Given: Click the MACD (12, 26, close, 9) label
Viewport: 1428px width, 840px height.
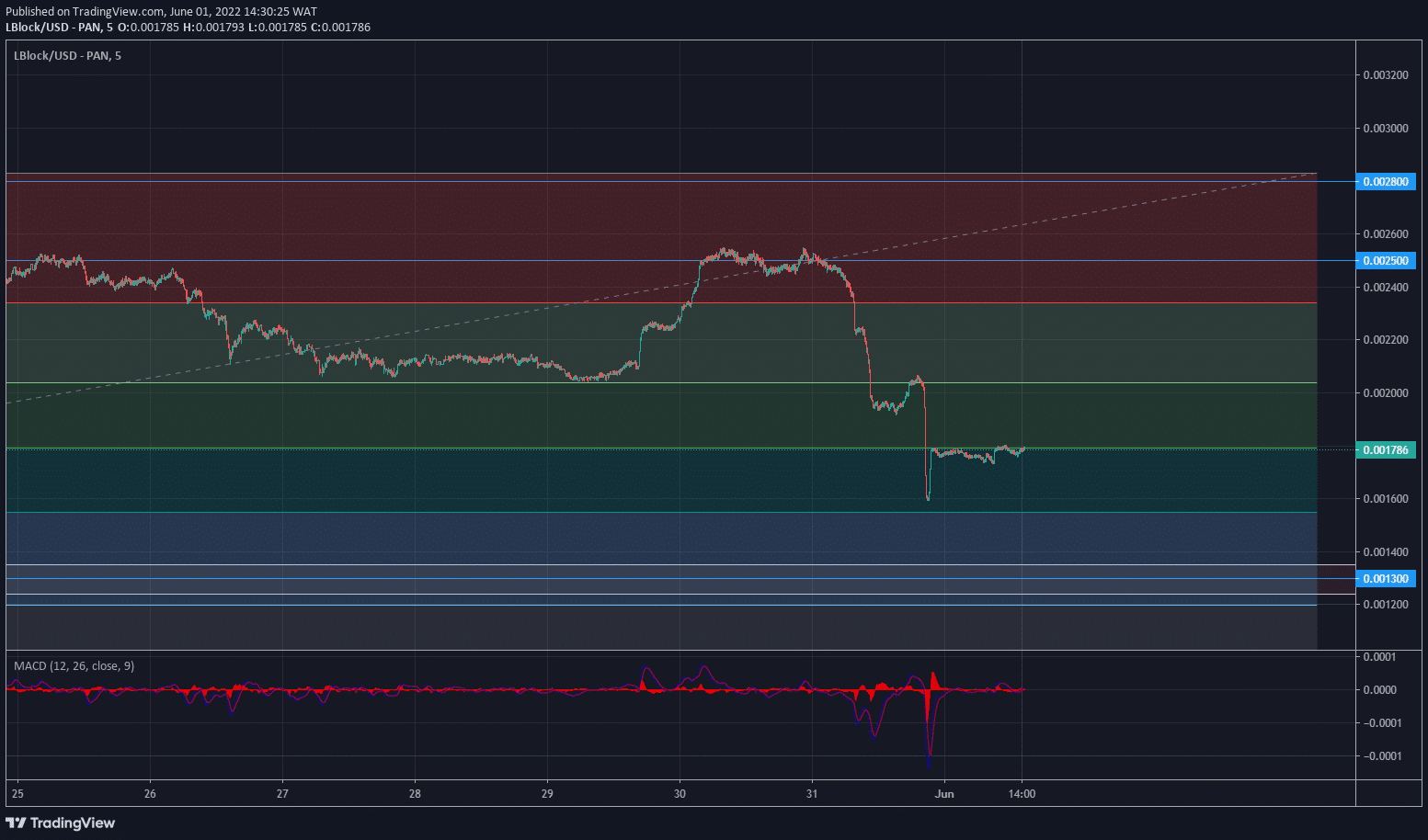Looking at the screenshot, I should click(x=74, y=665).
